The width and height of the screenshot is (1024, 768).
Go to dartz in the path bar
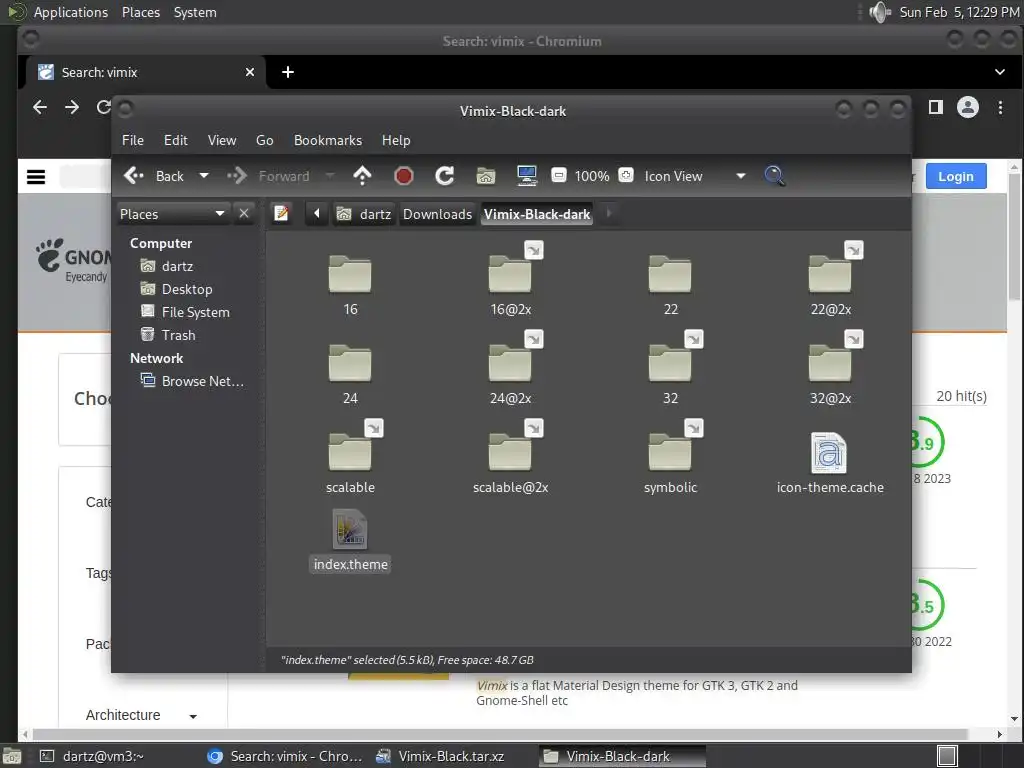364,214
